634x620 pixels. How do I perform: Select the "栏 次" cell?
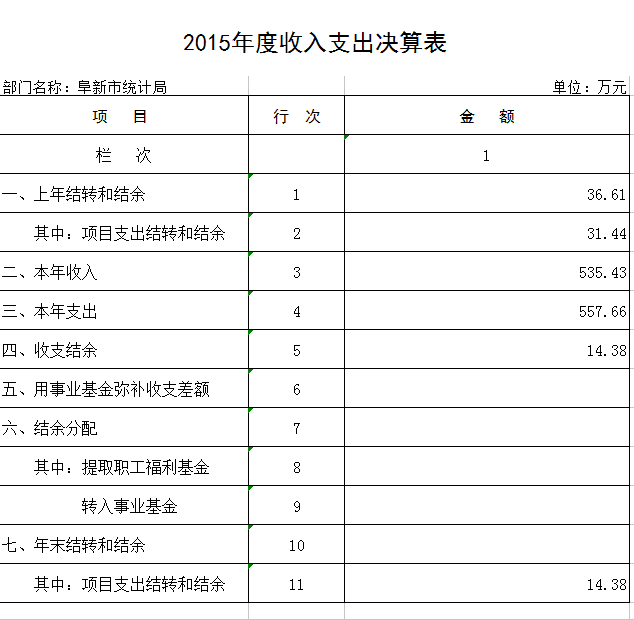coord(123,155)
